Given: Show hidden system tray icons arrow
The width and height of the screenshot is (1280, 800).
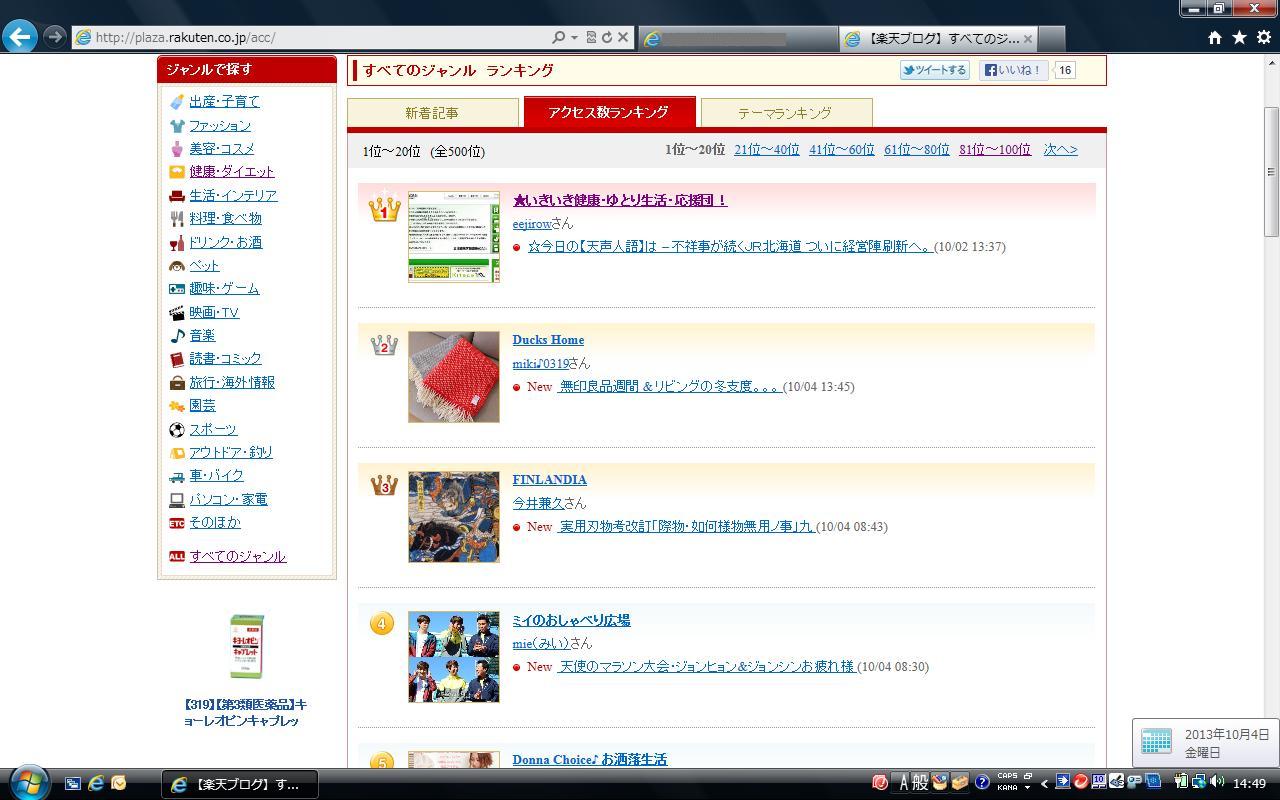Looking at the screenshot, I should 1045,783.
